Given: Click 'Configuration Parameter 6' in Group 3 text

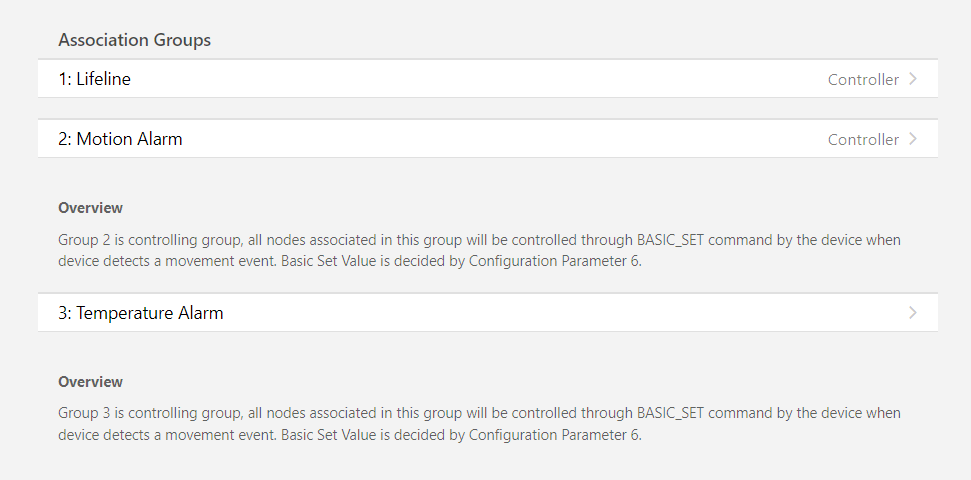Looking at the screenshot, I should click(553, 435).
